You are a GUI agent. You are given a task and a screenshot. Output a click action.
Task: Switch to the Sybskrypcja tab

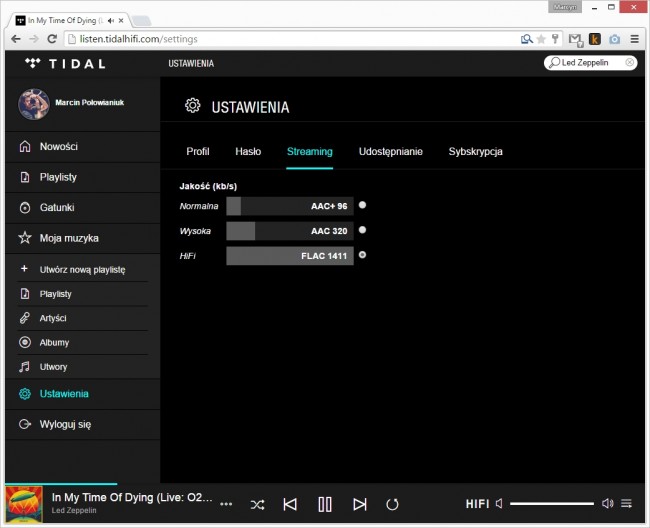[x=475, y=152]
